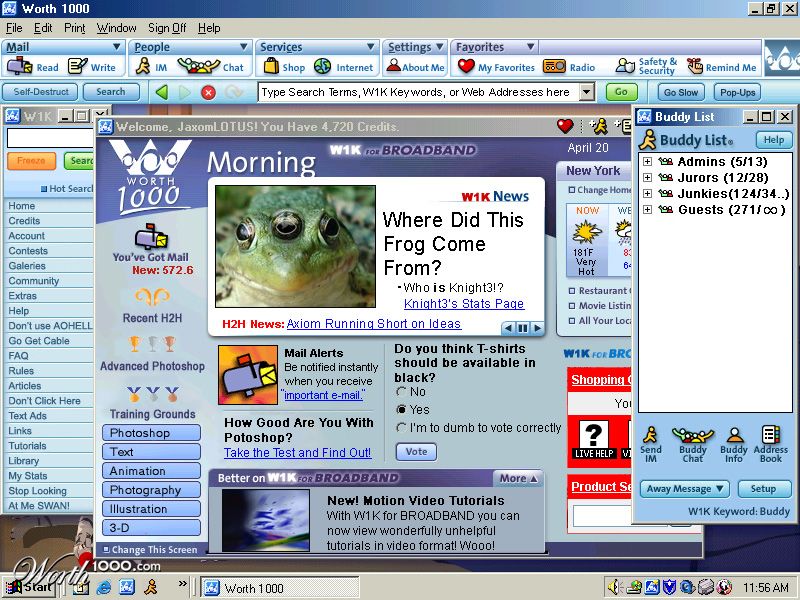Open the Radio icon in toolbar
The width and height of the screenshot is (800, 600).
pos(554,66)
